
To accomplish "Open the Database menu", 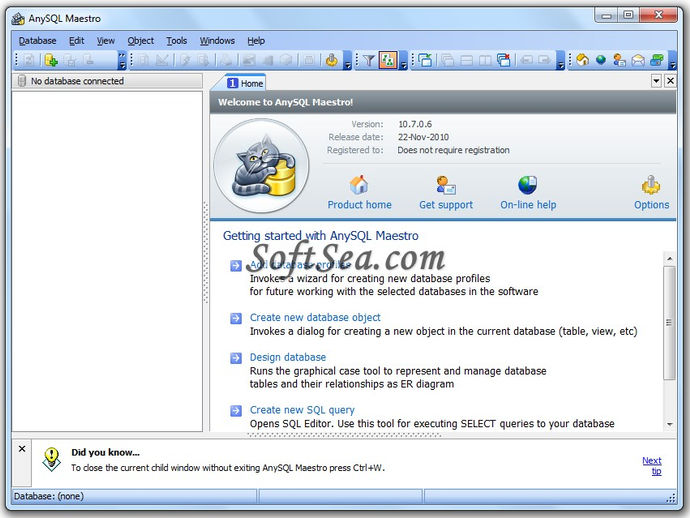I will coord(37,41).
